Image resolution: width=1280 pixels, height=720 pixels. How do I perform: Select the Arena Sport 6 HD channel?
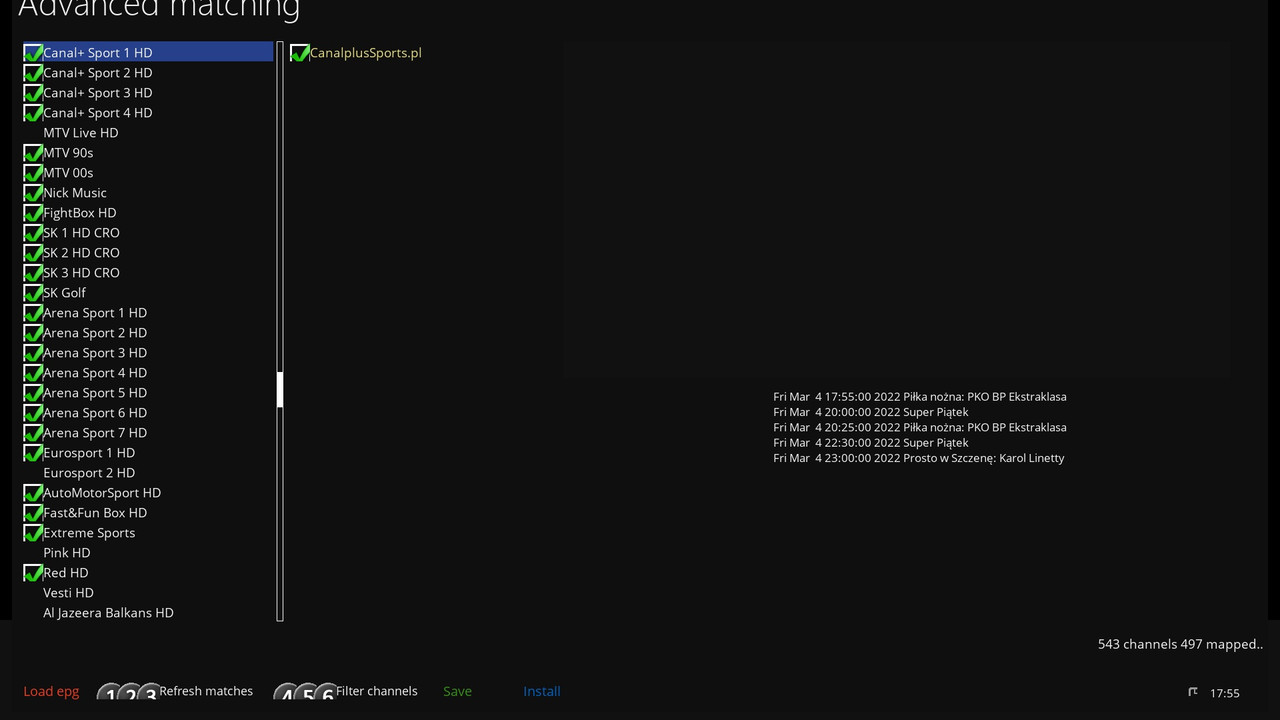(148, 412)
